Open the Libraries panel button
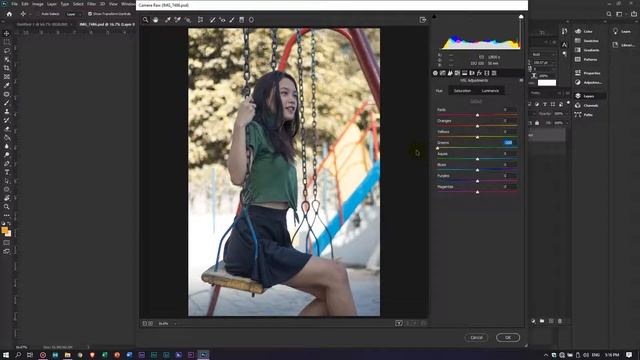 pyautogui.click(x=624, y=45)
